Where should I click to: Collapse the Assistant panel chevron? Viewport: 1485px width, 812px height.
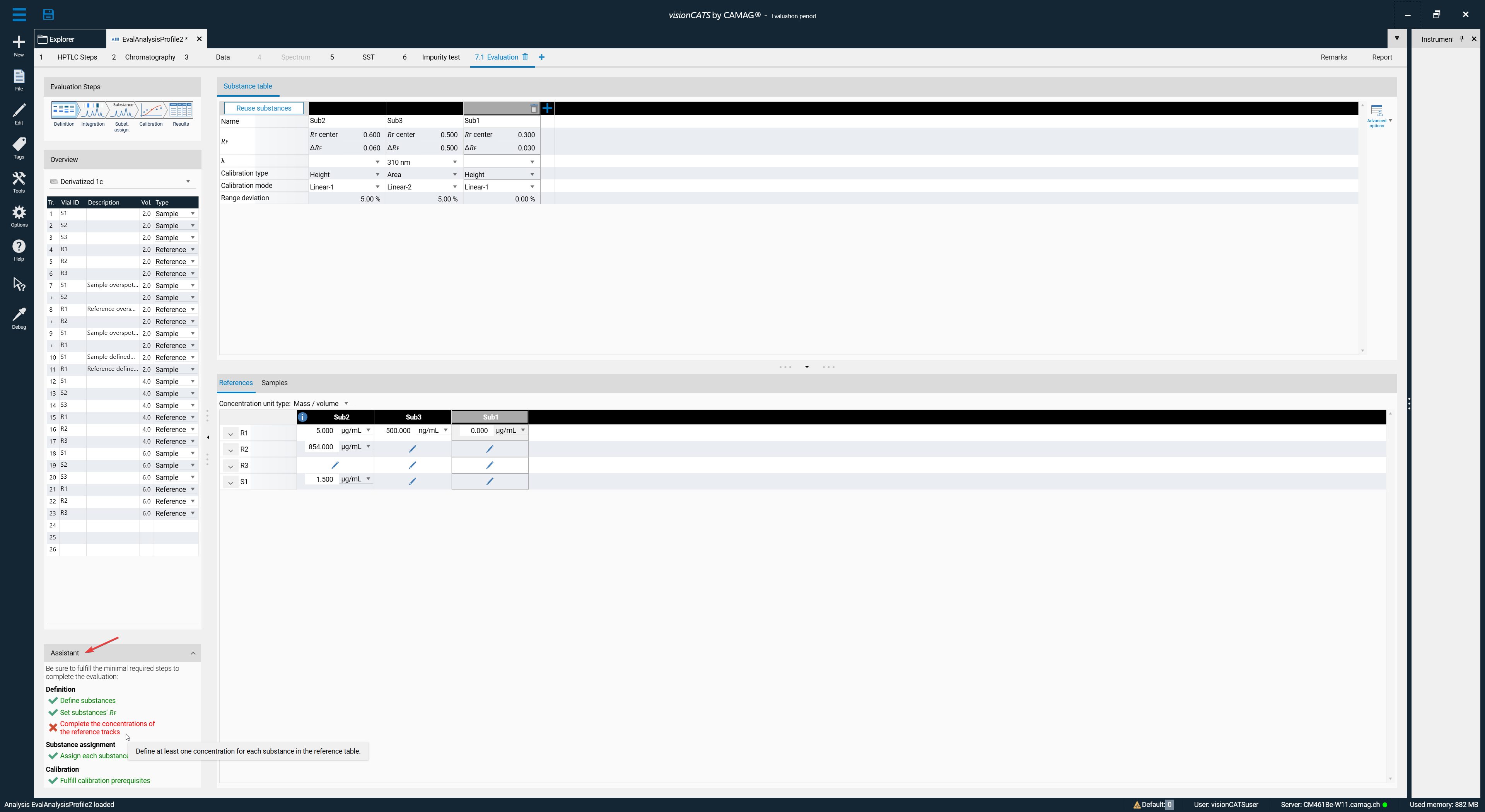pos(193,653)
